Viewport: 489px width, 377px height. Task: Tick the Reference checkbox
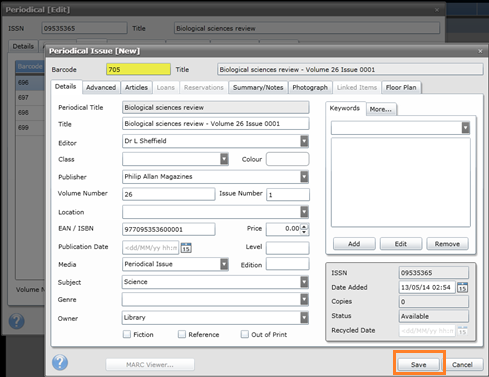pos(182,334)
